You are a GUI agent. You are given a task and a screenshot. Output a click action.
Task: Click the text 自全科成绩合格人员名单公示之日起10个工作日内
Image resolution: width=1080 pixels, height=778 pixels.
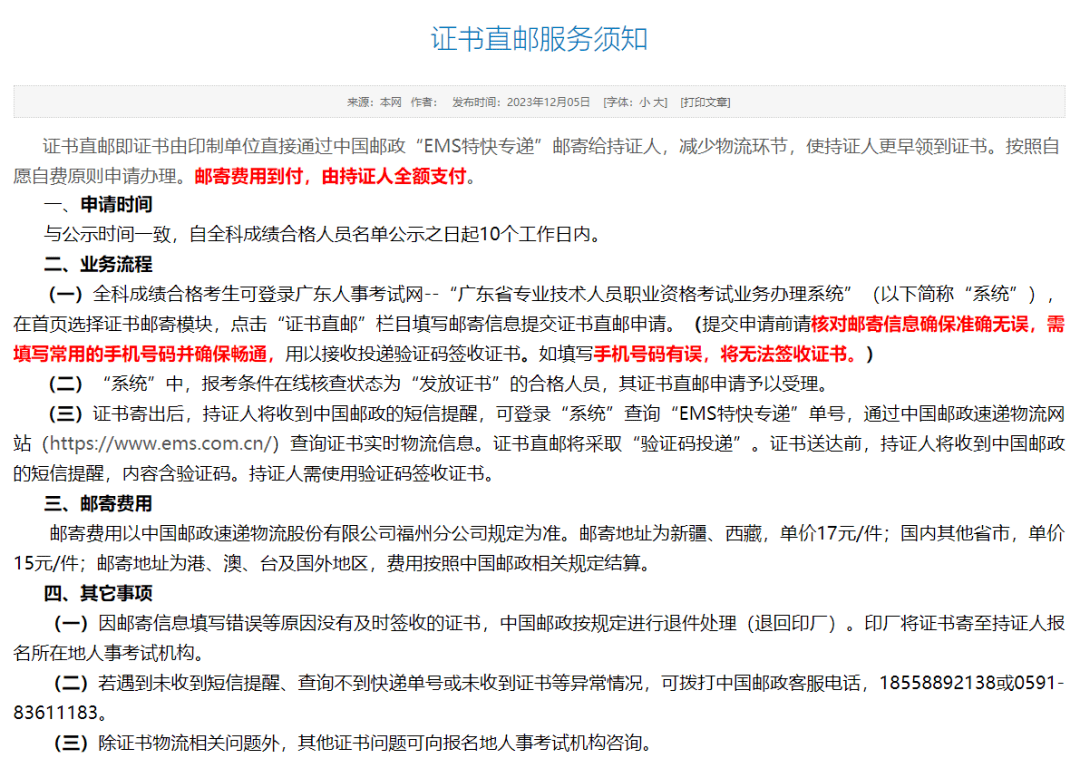click(x=390, y=235)
